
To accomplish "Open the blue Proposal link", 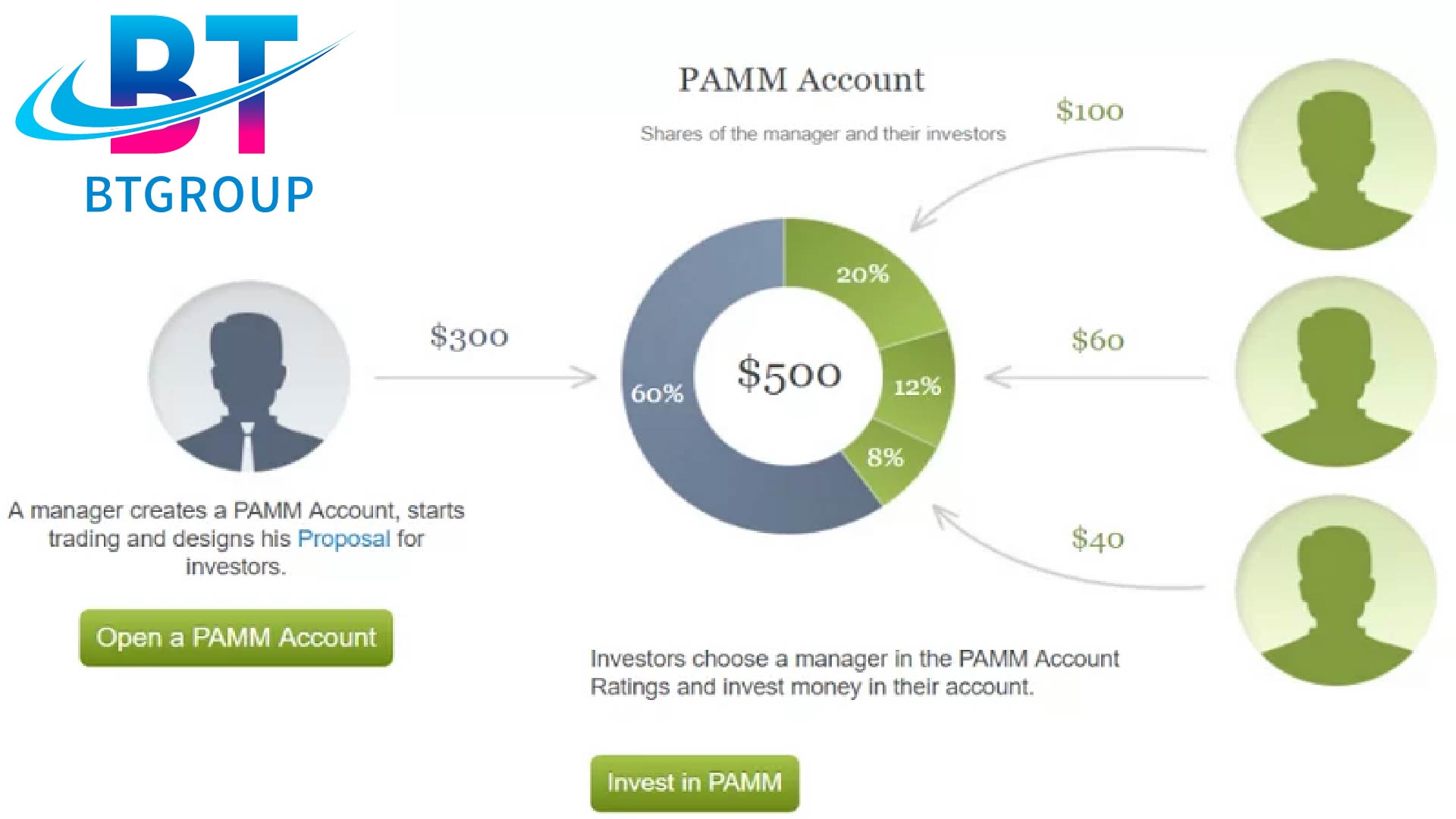I will (x=344, y=538).
